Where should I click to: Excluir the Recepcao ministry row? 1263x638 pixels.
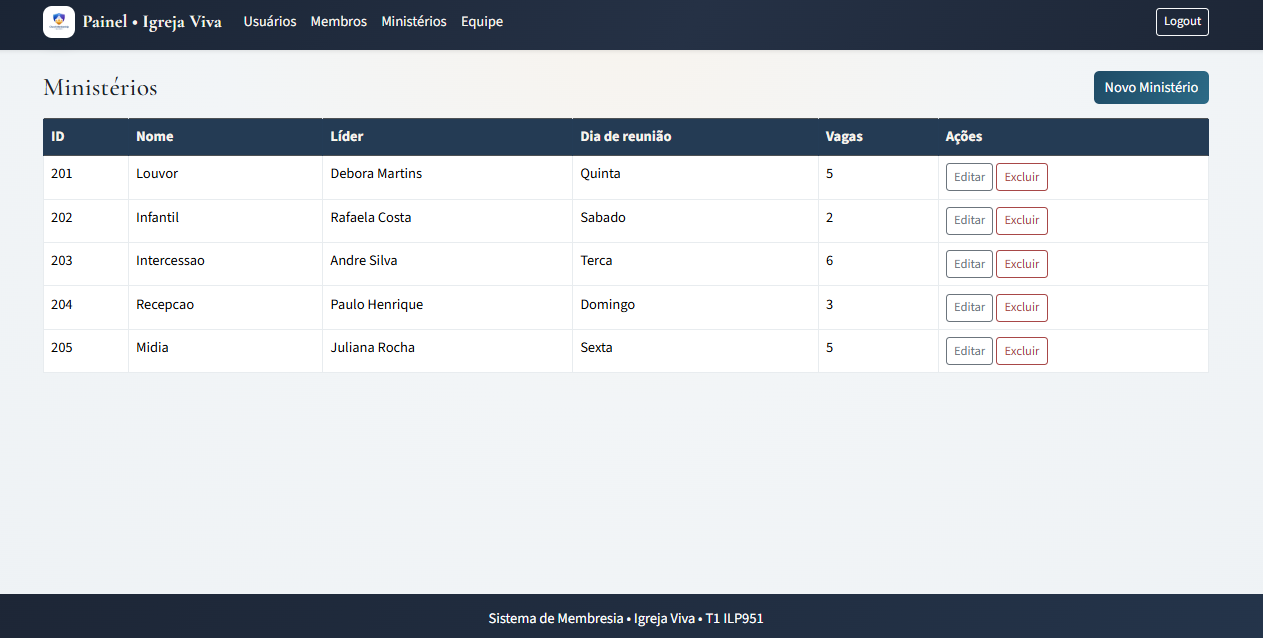click(x=1021, y=308)
